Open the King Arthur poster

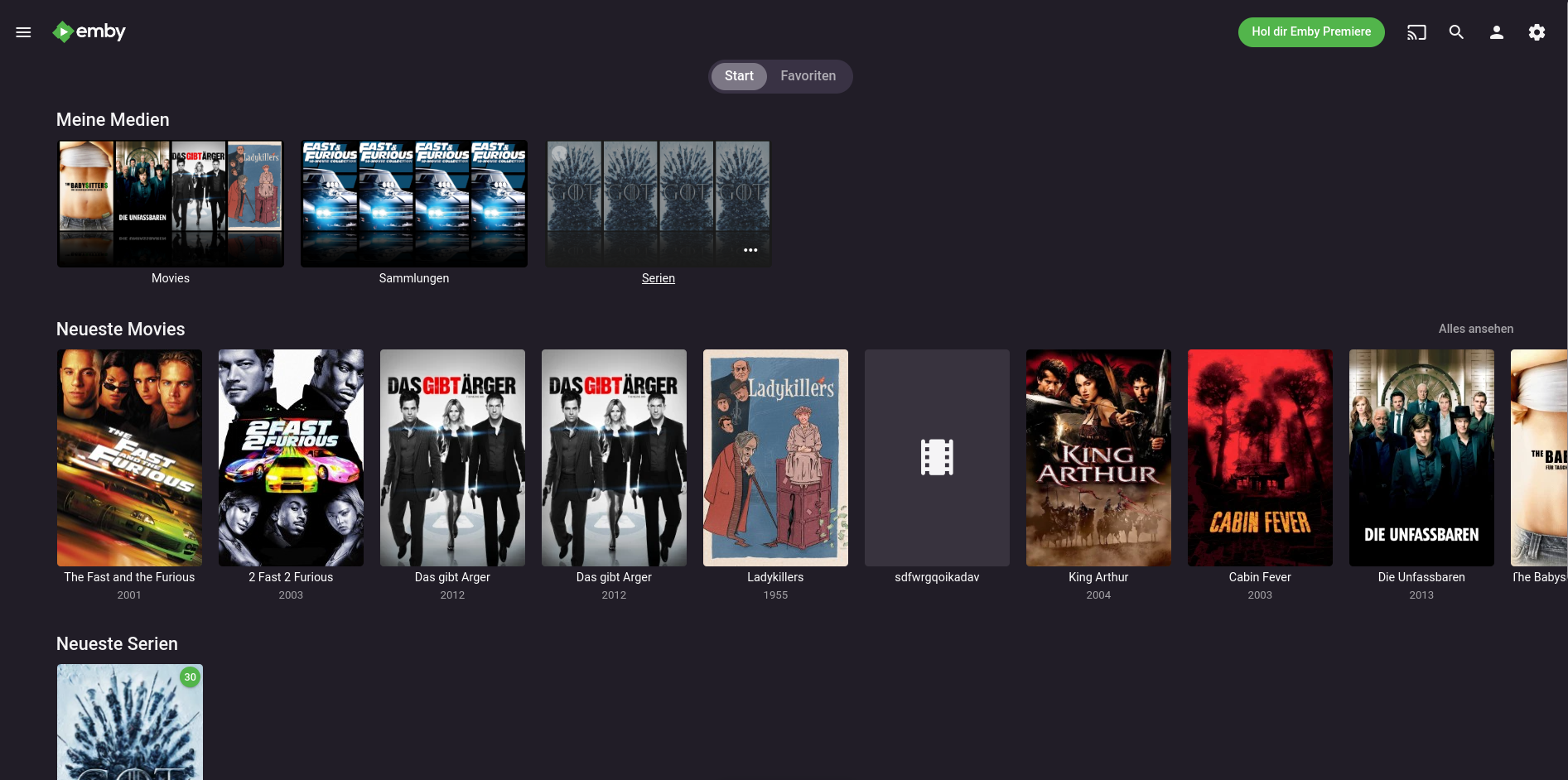coord(1098,458)
